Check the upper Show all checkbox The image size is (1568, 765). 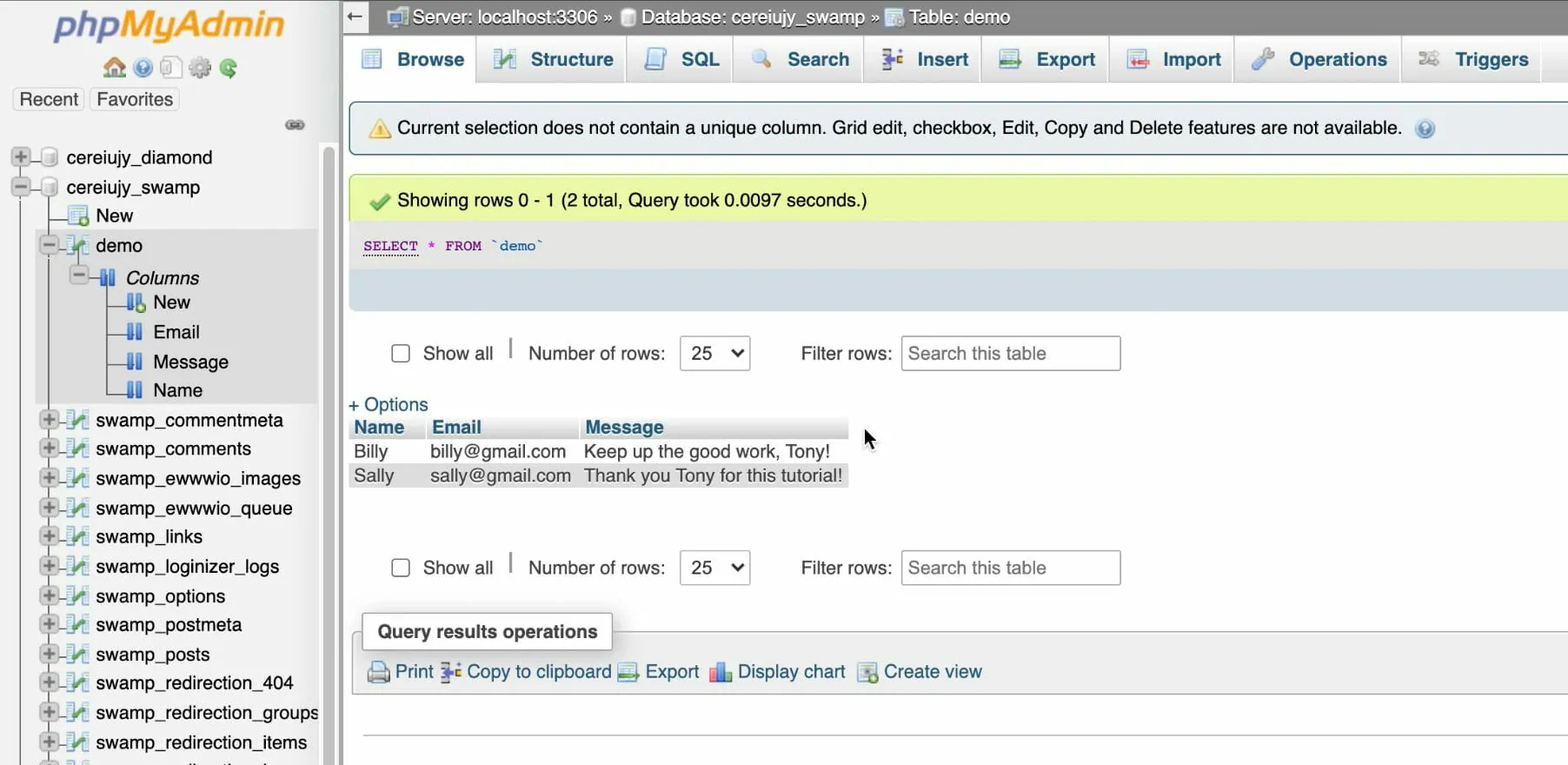pos(401,354)
